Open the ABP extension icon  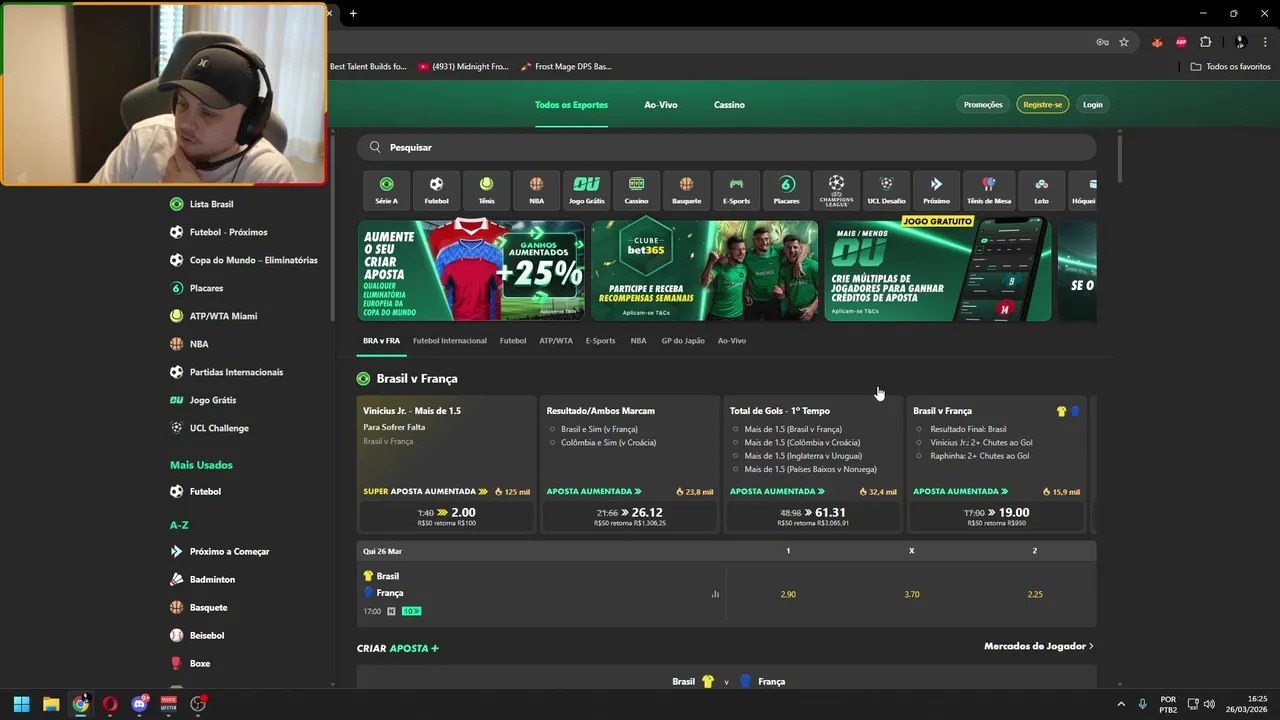[1181, 42]
